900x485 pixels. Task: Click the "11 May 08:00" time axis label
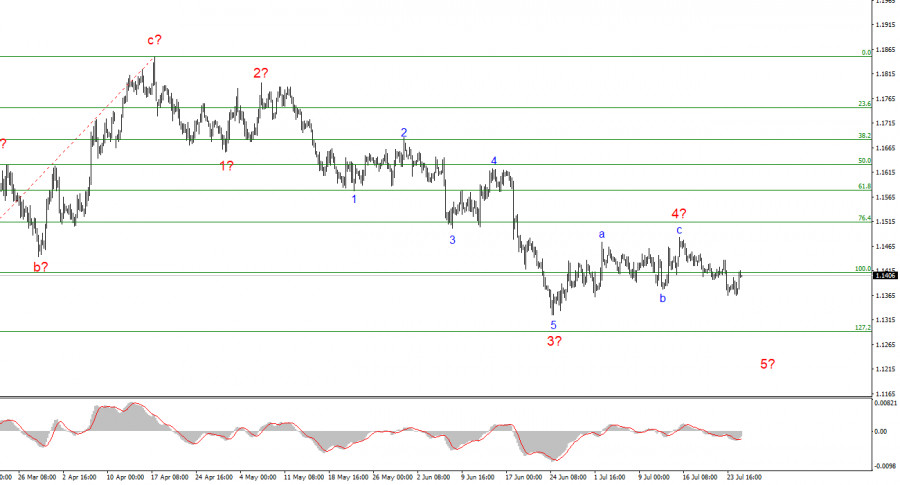tap(304, 477)
